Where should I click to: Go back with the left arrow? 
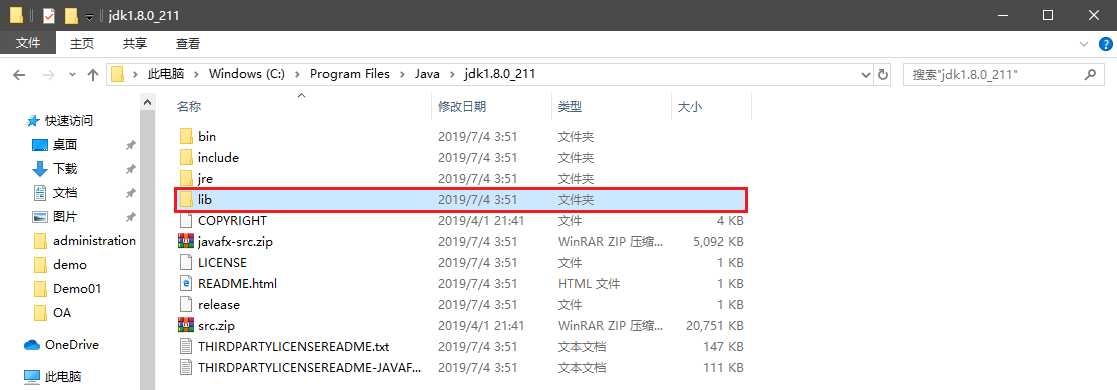click(19, 74)
